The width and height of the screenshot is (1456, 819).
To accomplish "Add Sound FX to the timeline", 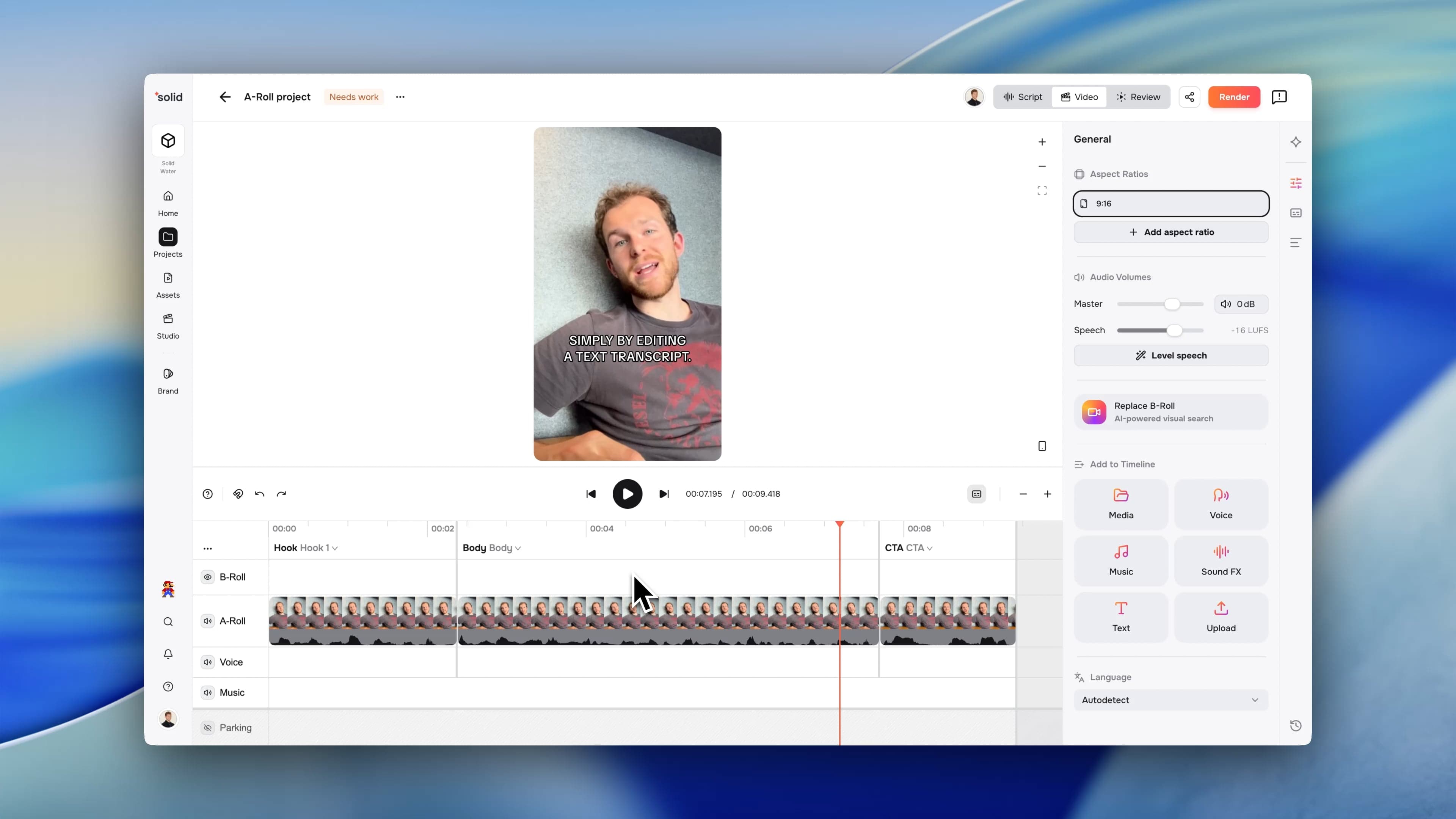I will pyautogui.click(x=1221, y=561).
